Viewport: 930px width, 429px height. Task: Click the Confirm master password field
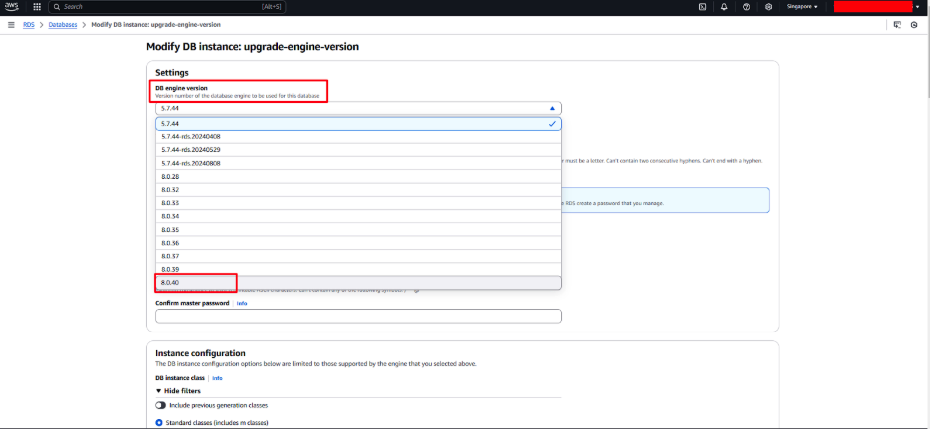[x=358, y=316]
